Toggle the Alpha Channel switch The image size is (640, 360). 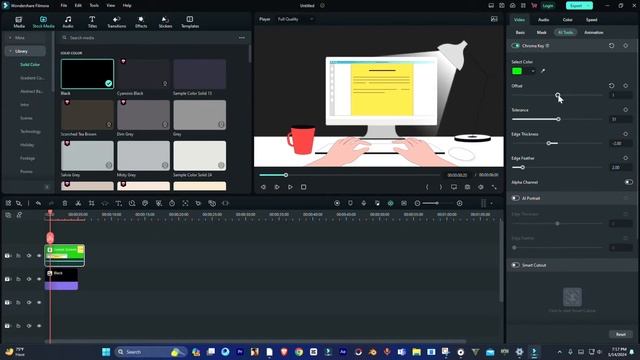click(629, 182)
